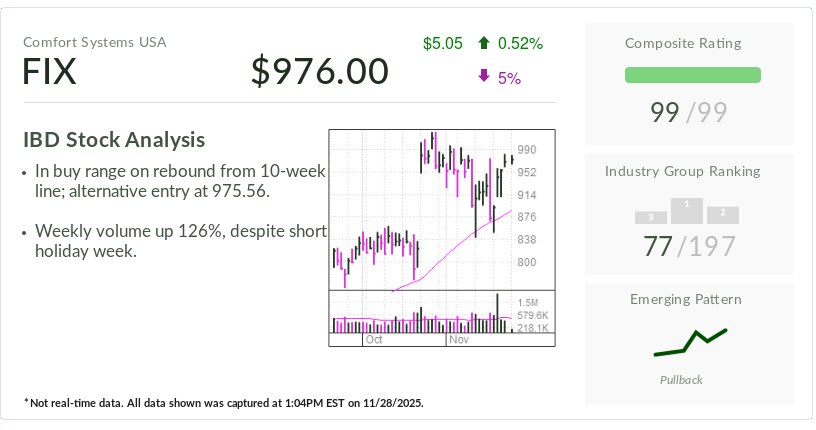Click the Pullback pattern label

click(x=681, y=380)
